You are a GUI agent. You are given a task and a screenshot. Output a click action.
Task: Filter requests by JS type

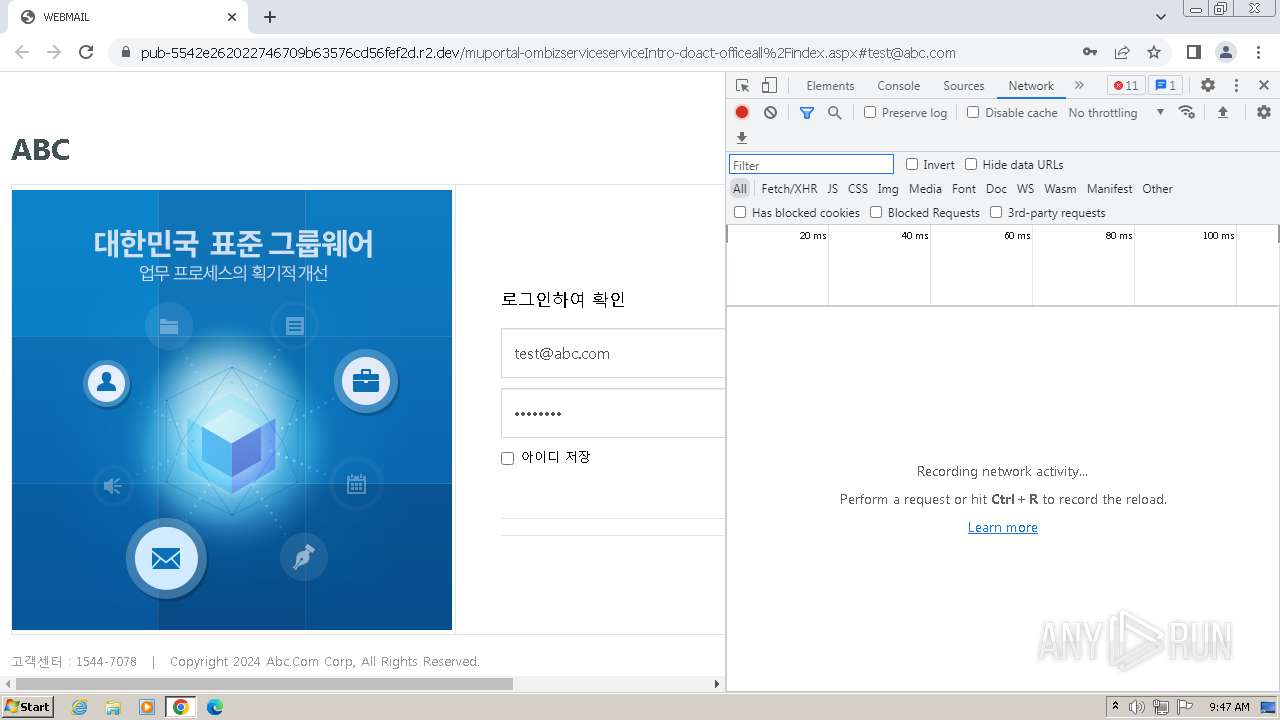point(832,188)
